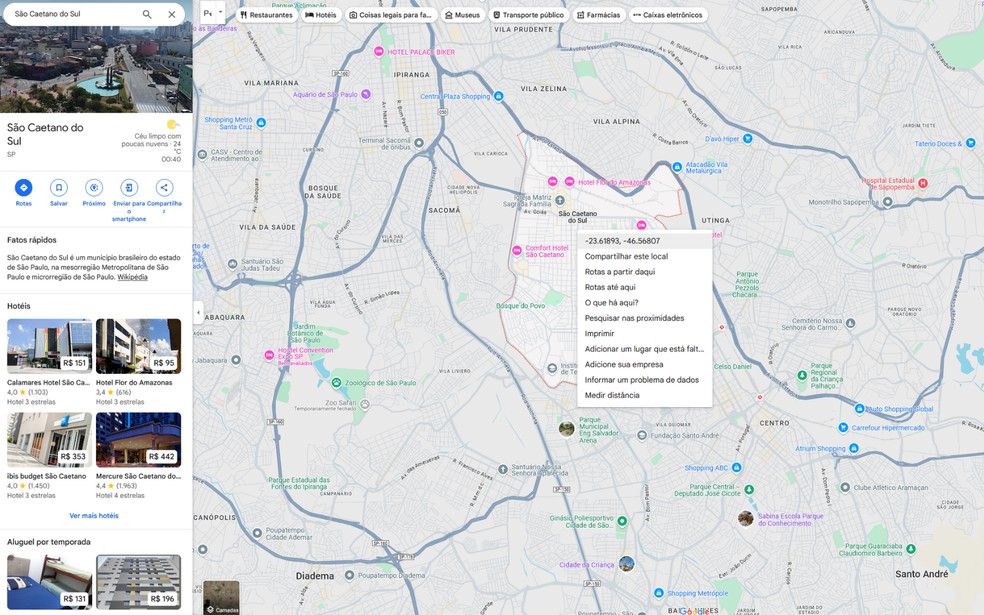Click the Cidade da Criança photo pin
The width and height of the screenshot is (984, 615).
(x=626, y=564)
